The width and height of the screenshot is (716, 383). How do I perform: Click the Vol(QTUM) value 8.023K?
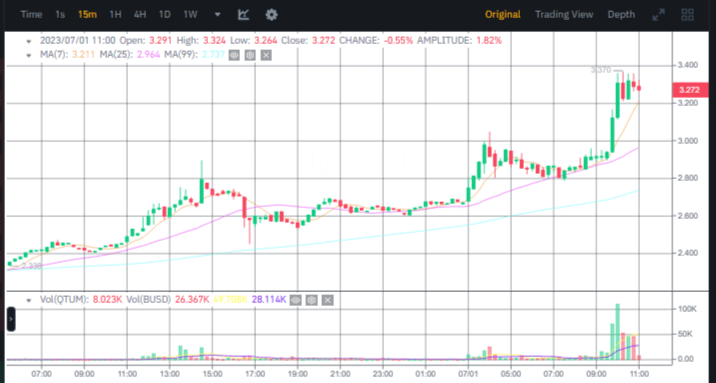coord(107,300)
